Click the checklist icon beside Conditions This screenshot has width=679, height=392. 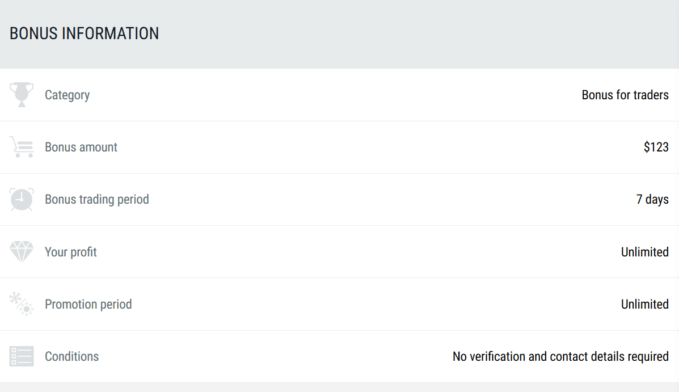tap(21, 356)
